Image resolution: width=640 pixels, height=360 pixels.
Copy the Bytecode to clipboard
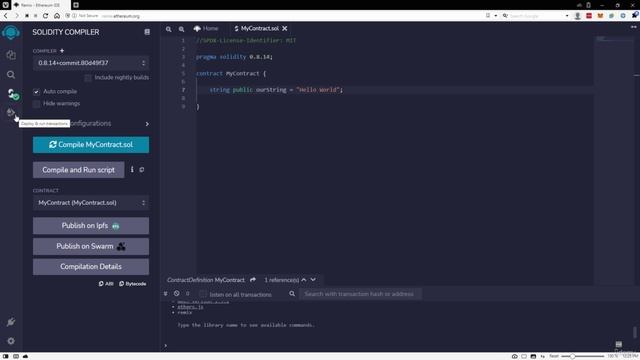133,284
